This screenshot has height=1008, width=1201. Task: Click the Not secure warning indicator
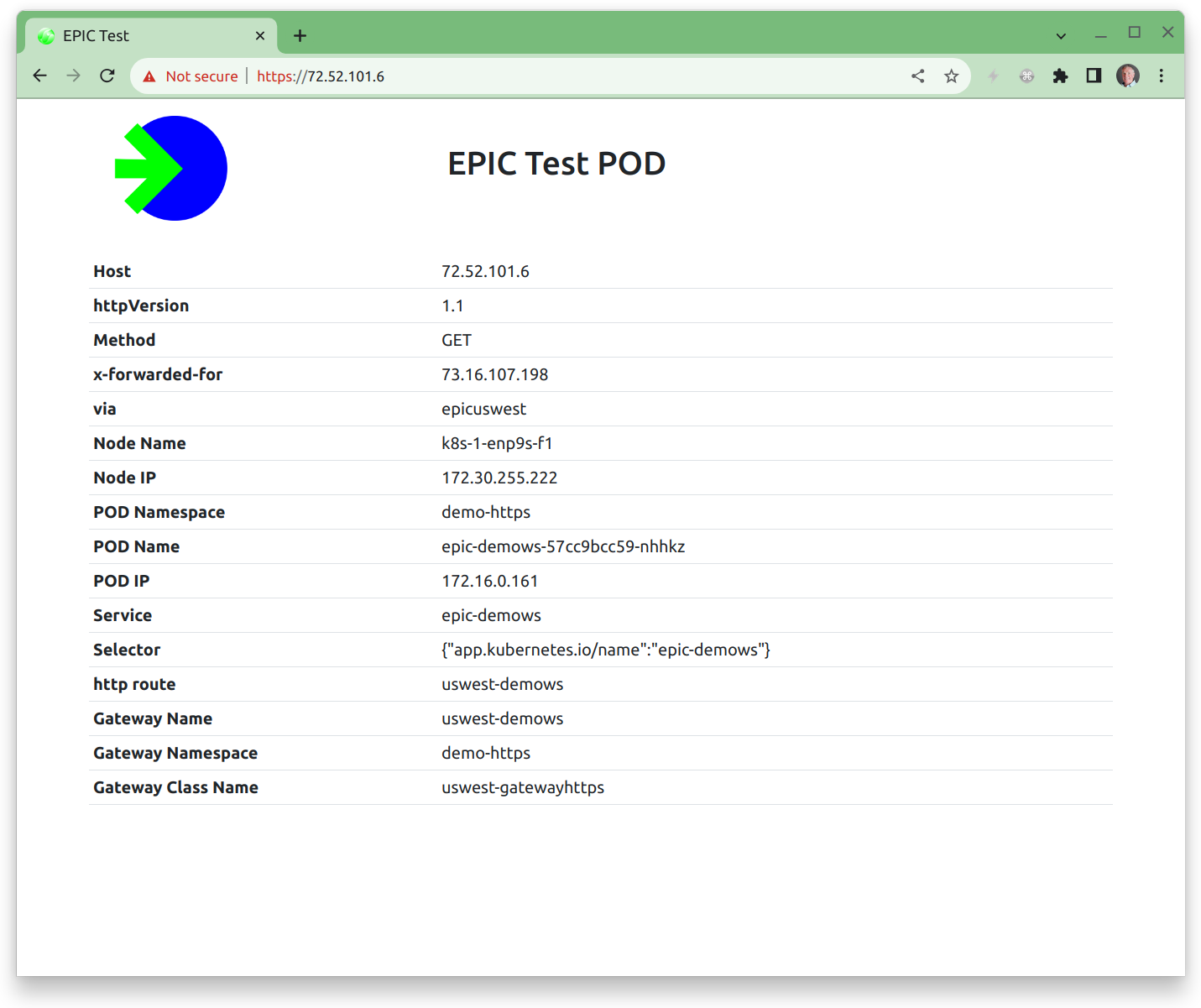(x=191, y=76)
